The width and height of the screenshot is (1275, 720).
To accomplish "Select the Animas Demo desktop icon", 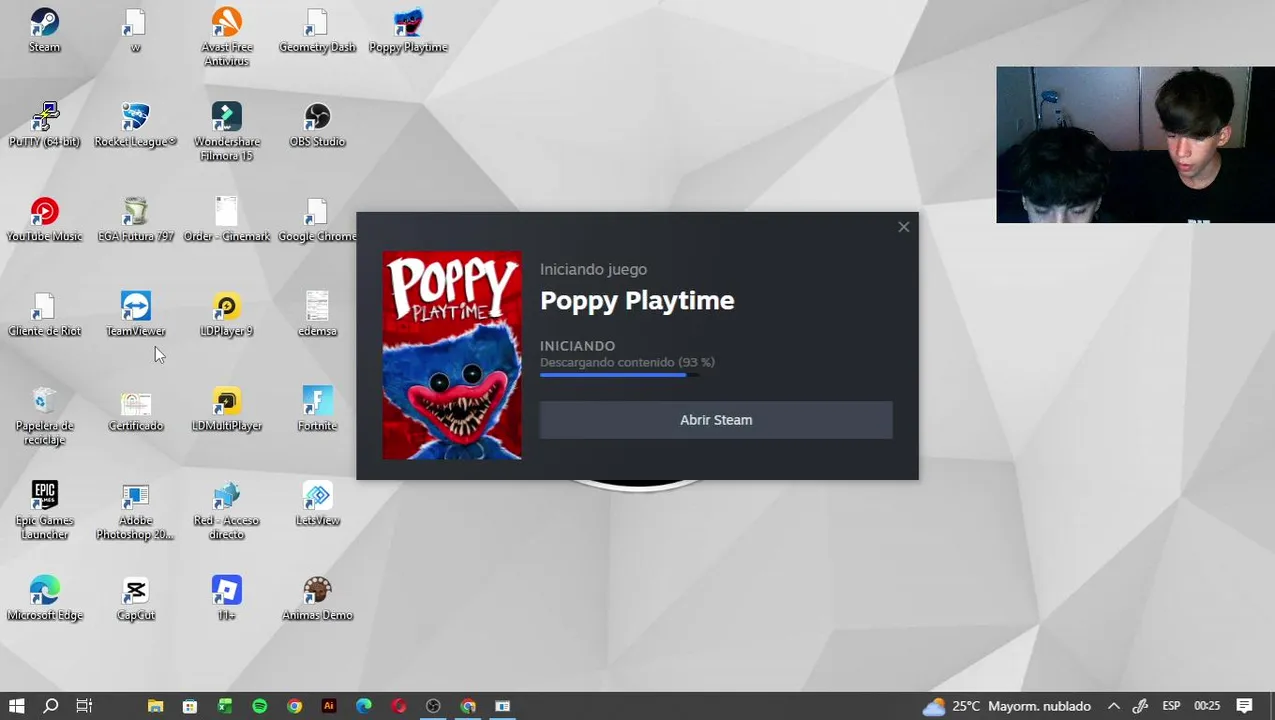I will point(317,598).
